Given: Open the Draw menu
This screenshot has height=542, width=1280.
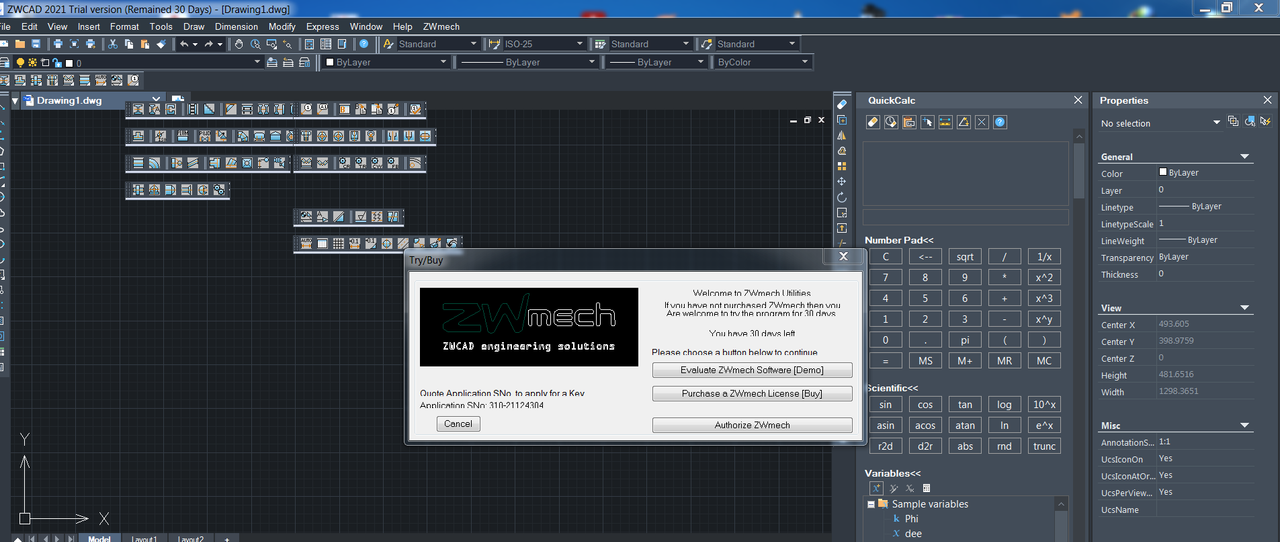Looking at the screenshot, I should tap(193, 27).
